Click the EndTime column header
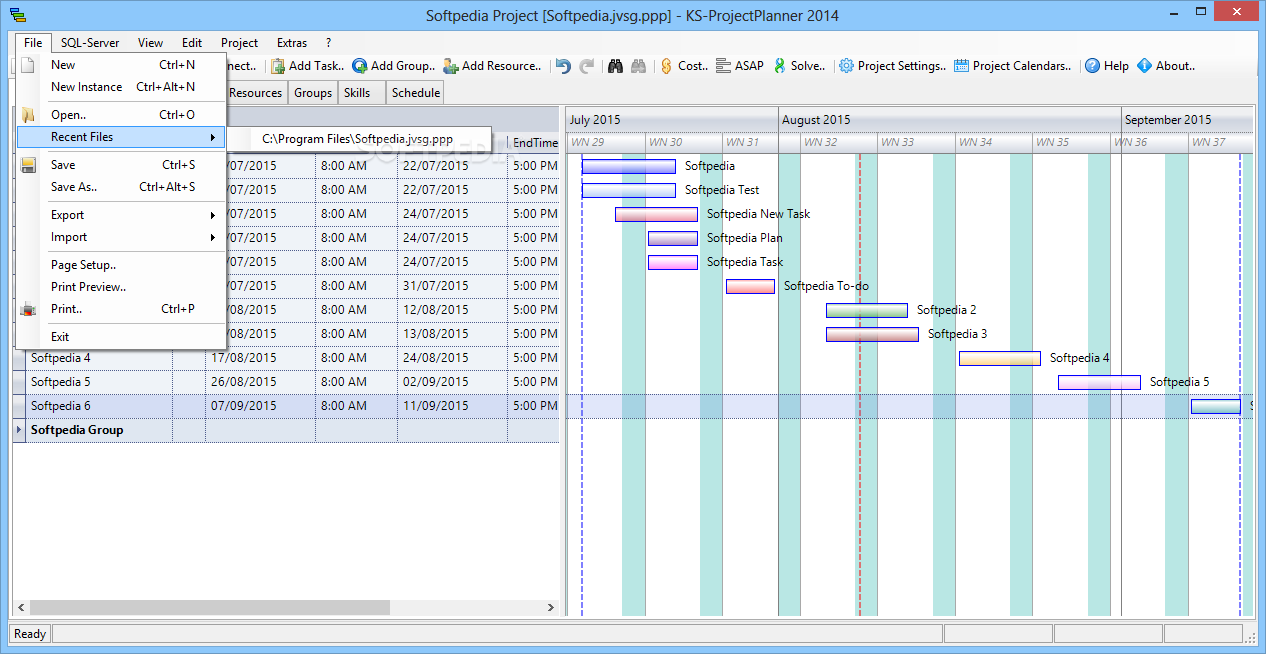This screenshot has width=1266, height=654. pos(535,143)
